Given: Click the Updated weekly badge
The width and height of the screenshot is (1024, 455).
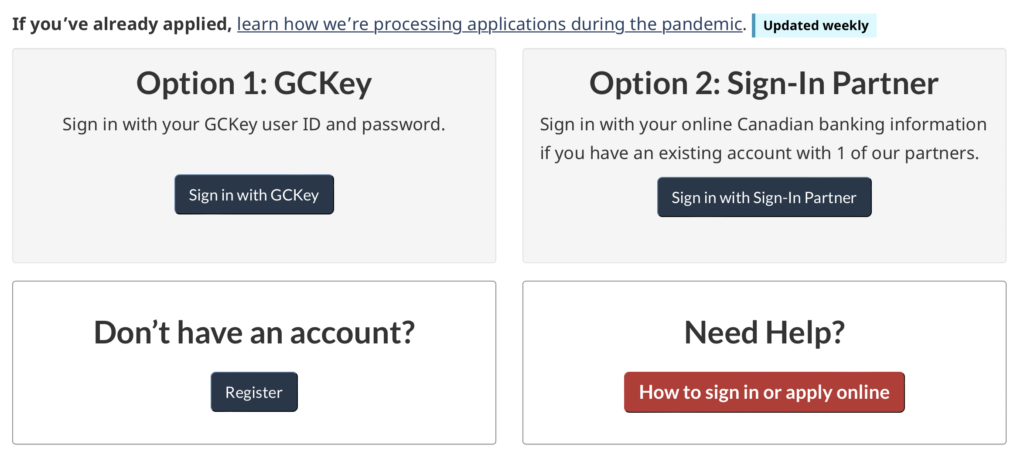Looking at the screenshot, I should pyautogui.click(x=815, y=25).
